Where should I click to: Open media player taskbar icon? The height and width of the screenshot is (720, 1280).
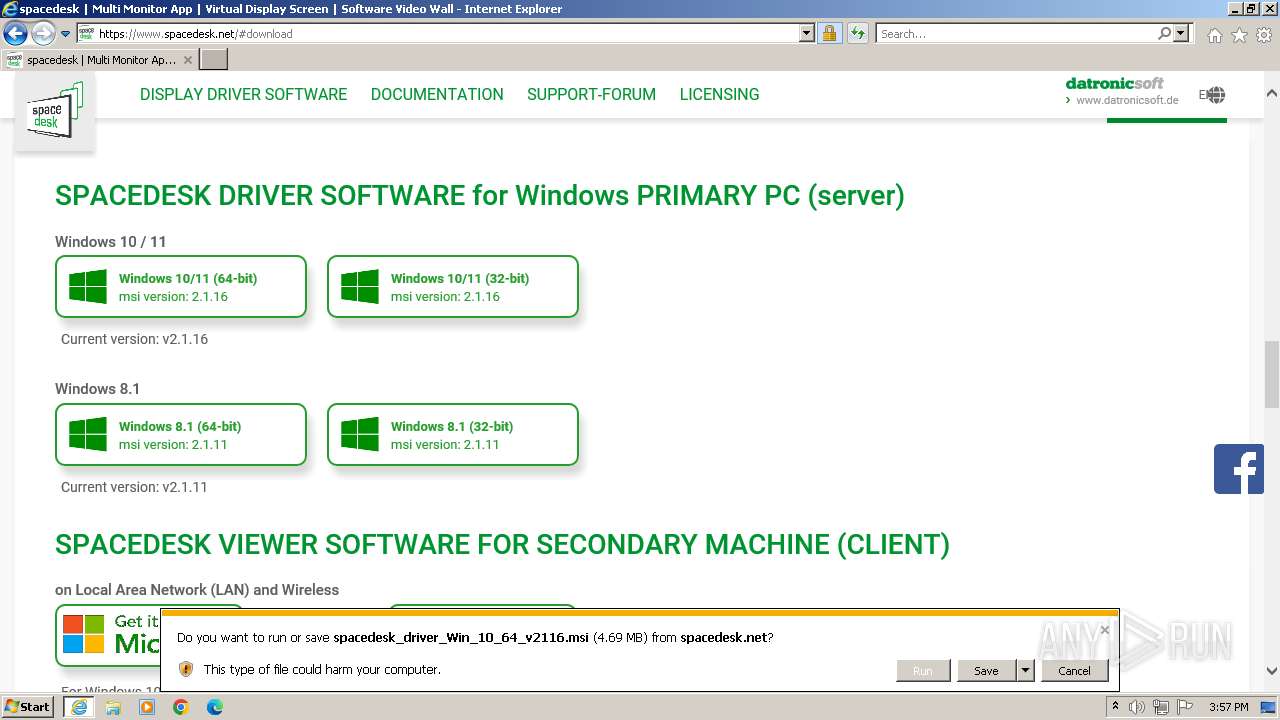point(147,707)
